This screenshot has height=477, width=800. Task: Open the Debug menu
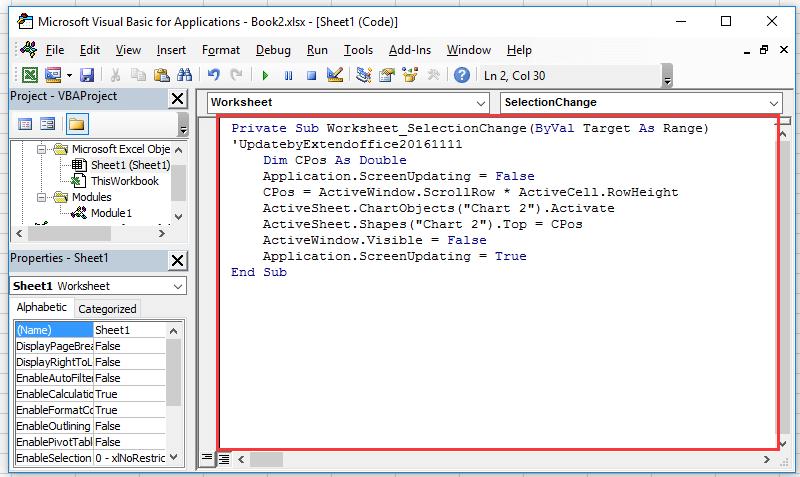click(x=273, y=50)
